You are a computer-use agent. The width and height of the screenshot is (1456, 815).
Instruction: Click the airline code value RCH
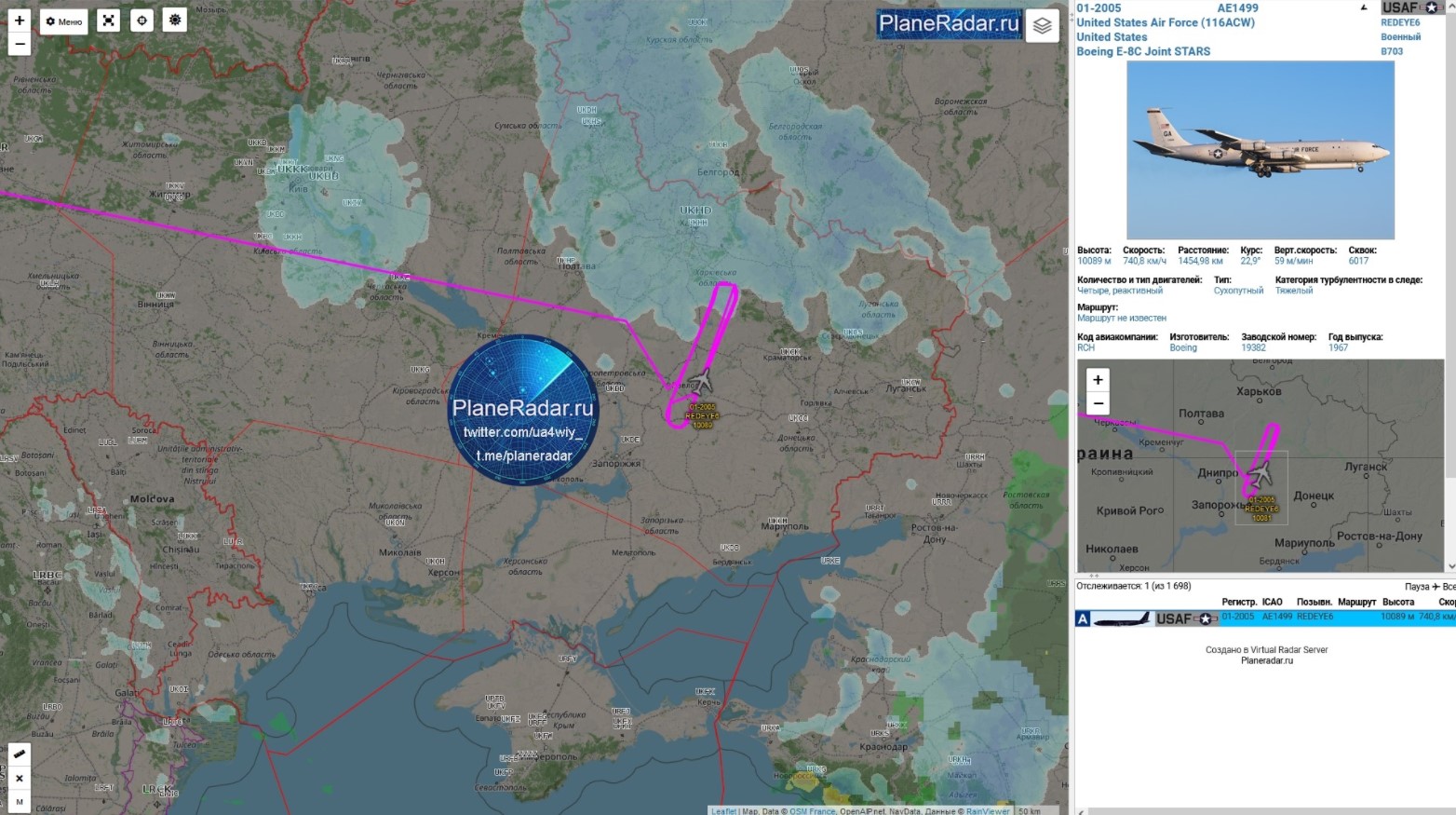[1085, 347]
